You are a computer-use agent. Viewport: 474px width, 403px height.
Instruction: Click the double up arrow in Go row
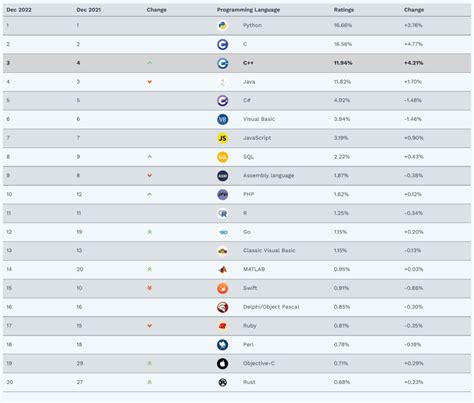click(x=150, y=232)
